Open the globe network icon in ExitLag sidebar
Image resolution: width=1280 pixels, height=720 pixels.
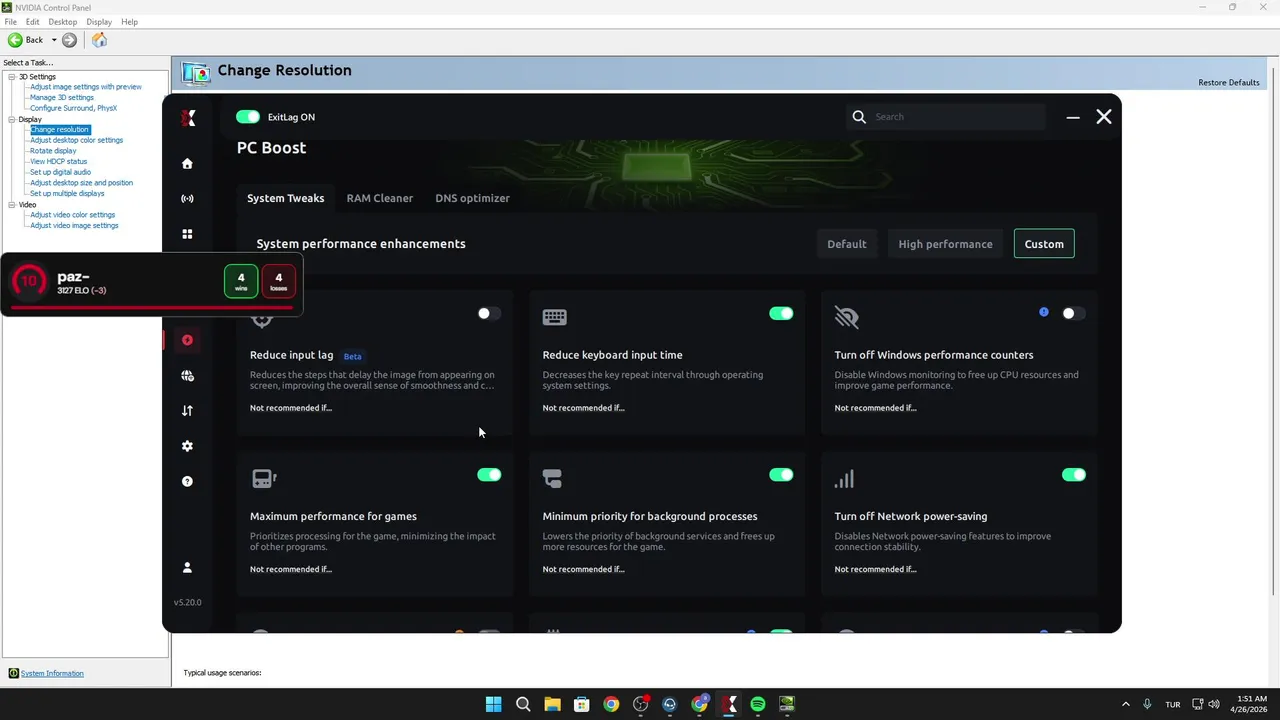pos(187,376)
